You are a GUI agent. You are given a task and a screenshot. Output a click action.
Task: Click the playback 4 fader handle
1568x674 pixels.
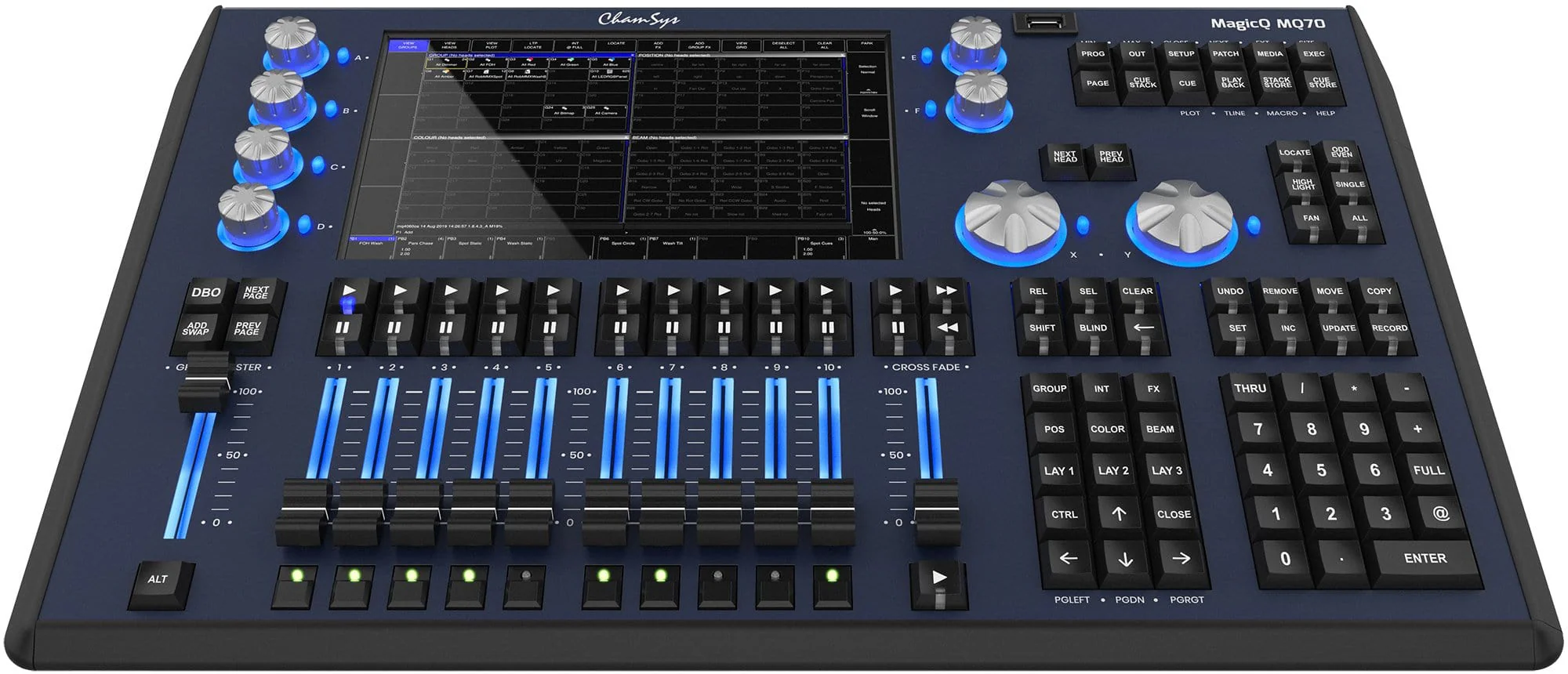point(471,513)
